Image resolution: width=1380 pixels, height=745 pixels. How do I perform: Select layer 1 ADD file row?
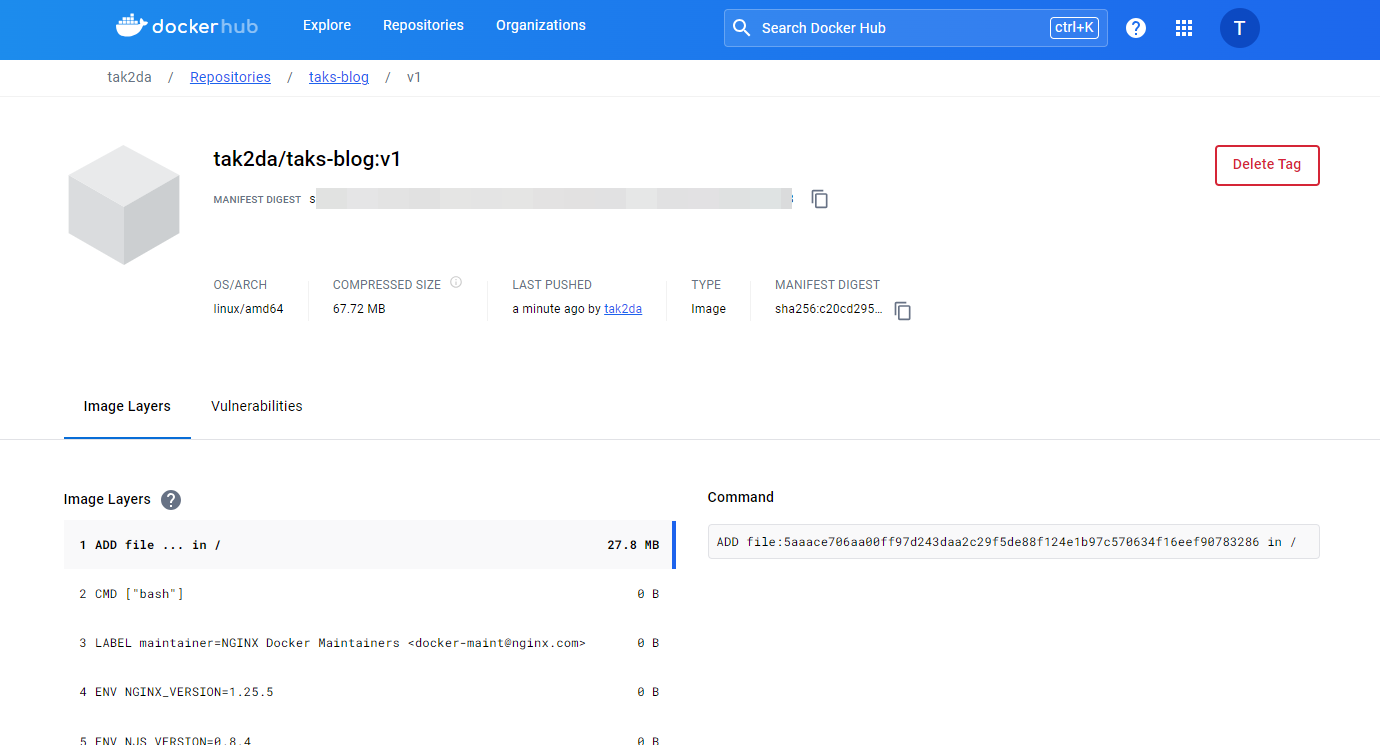click(369, 545)
